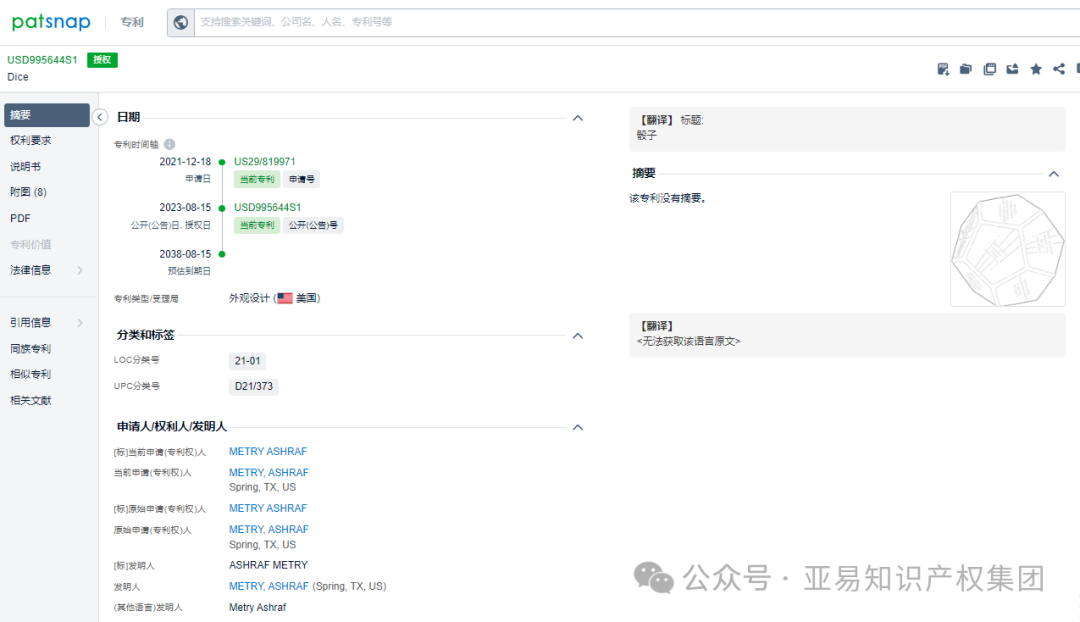Click the PDF download icon

click(943, 68)
